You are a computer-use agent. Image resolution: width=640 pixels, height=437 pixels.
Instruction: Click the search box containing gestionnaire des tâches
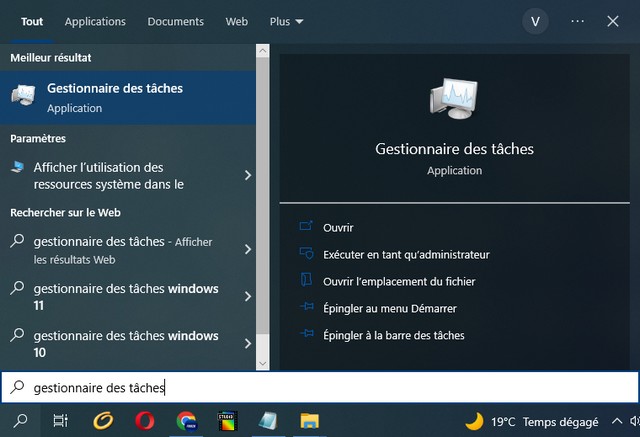click(320, 387)
